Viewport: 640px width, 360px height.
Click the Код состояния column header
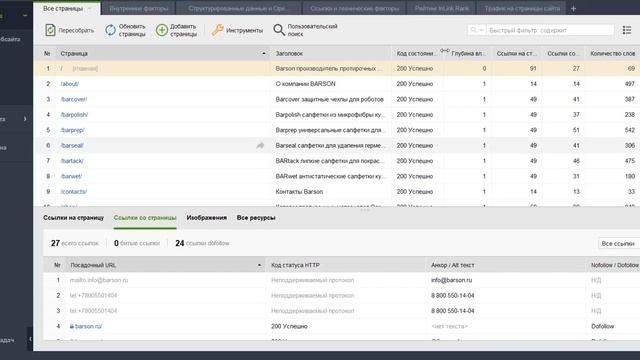tap(416, 53)
